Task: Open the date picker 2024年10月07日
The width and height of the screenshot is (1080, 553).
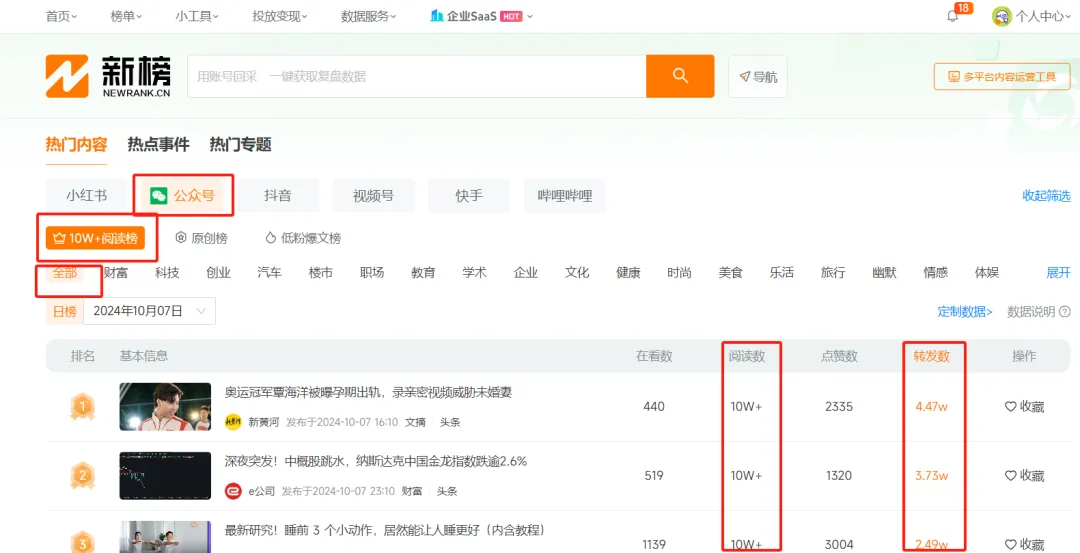Action: coord(149,311)
